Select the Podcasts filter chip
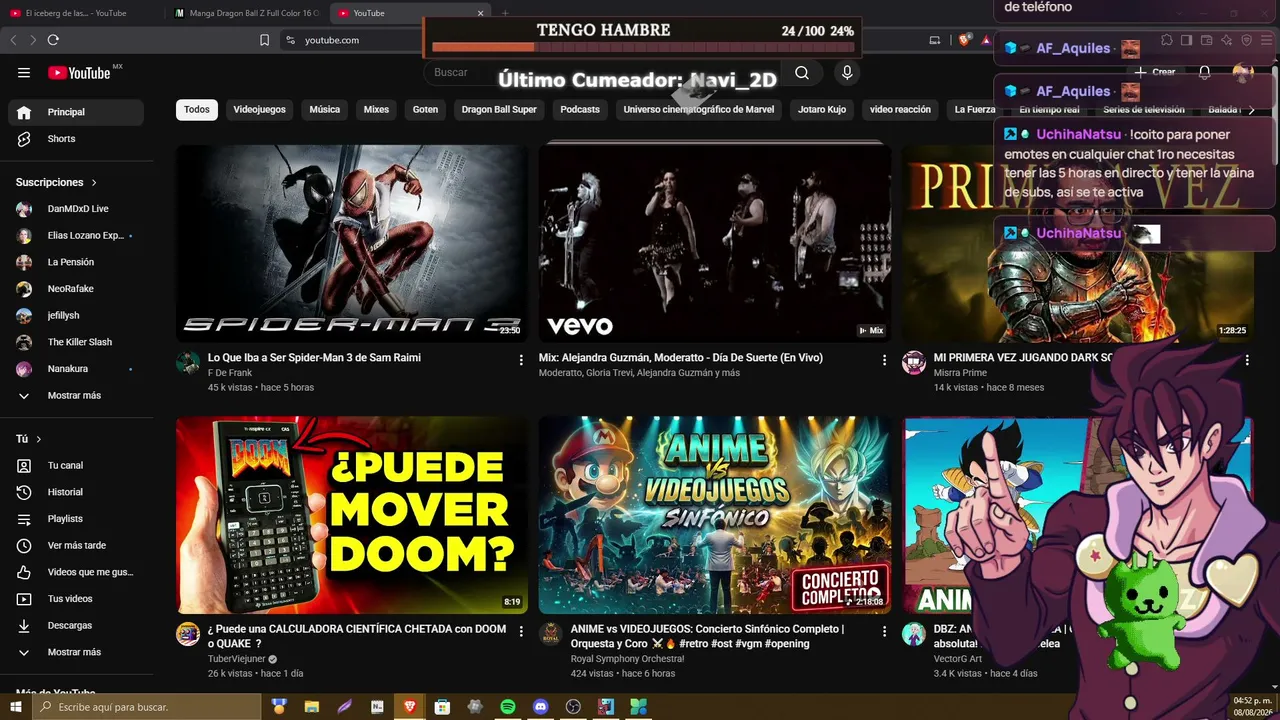Viewport: 1280px width, 720px height. click(x=580, y=110)
